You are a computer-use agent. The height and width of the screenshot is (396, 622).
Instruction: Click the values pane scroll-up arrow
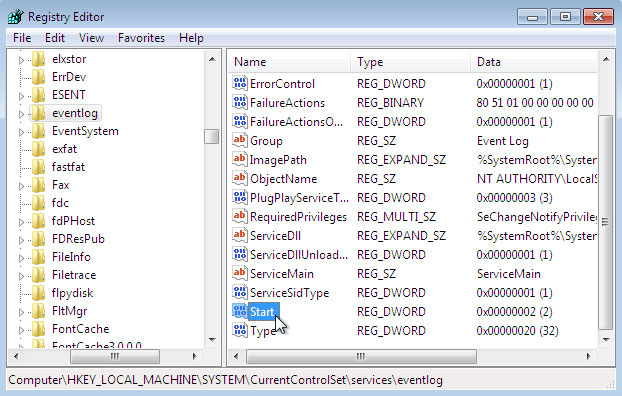pyautogui.click(x=606, y=60)
